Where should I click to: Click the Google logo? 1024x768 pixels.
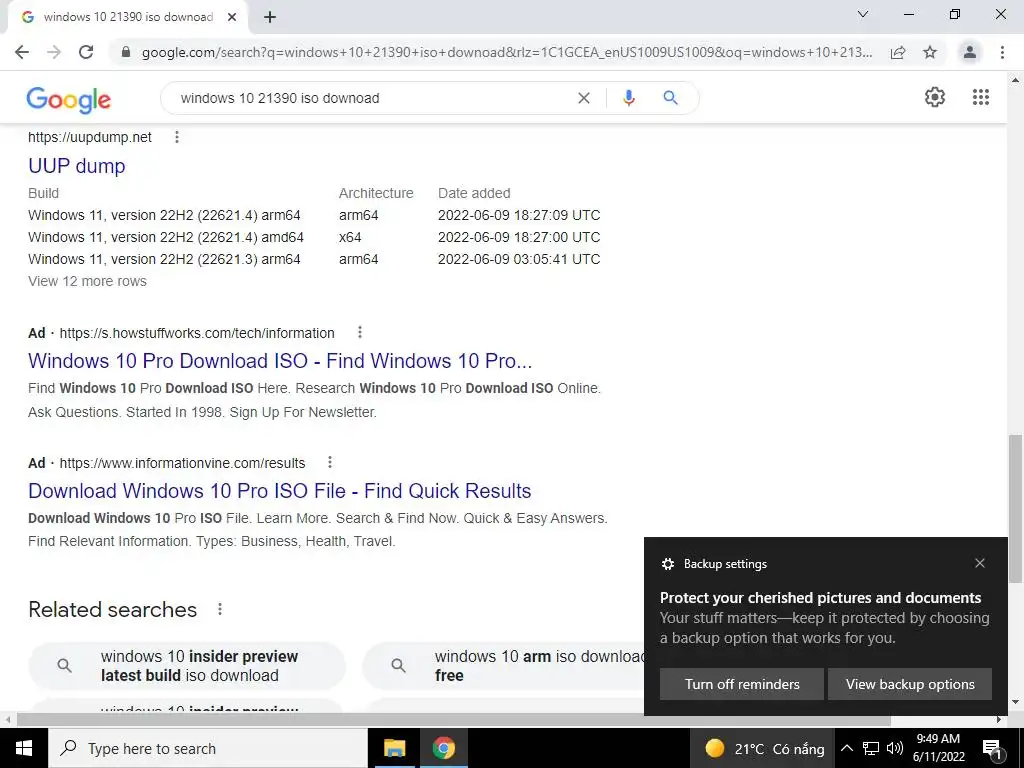tap(69, 99)
